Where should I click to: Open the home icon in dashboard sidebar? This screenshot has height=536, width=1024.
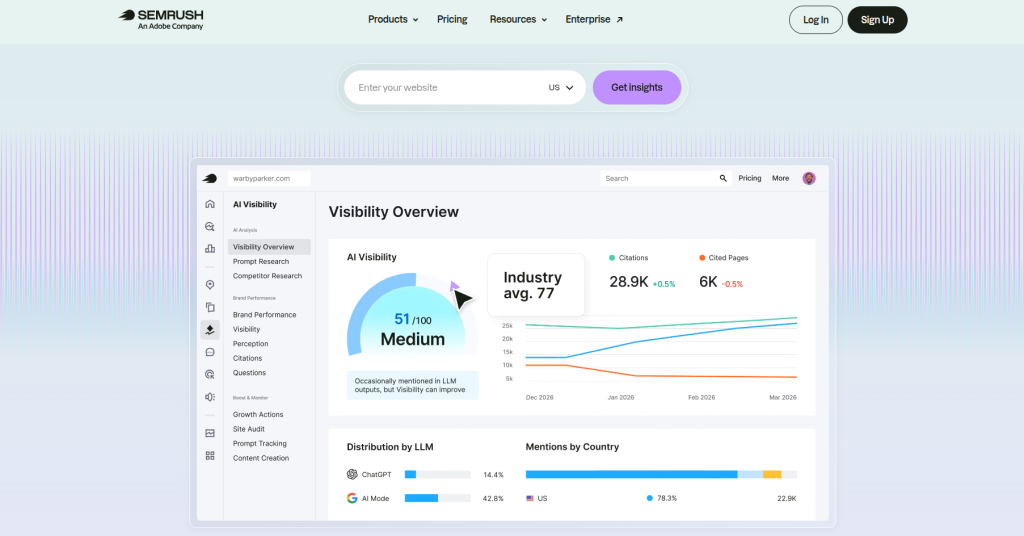(210, 204)
